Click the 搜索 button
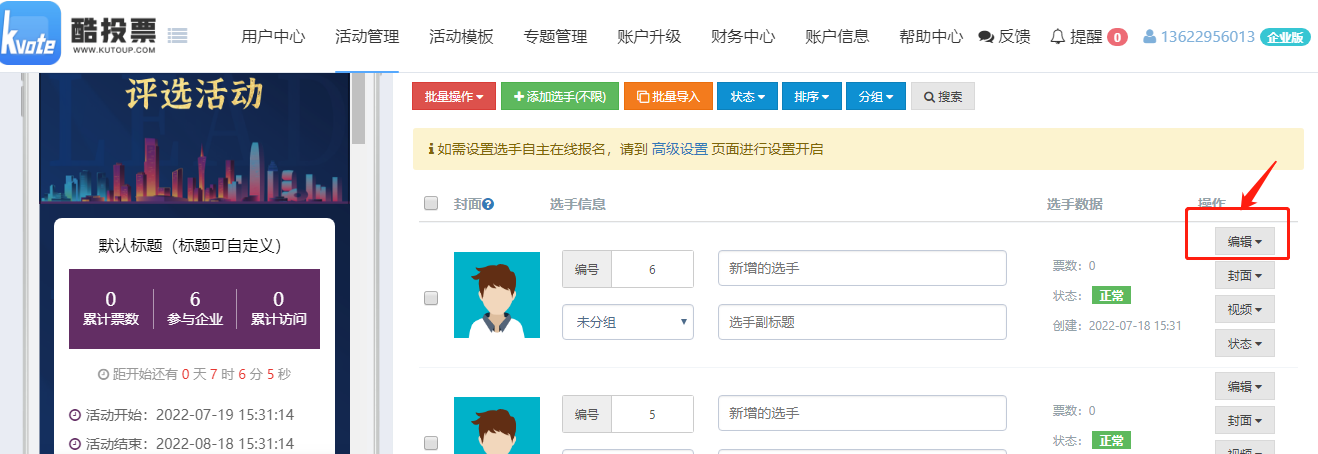The image size is (1318, 454). (x=943, y=96)
